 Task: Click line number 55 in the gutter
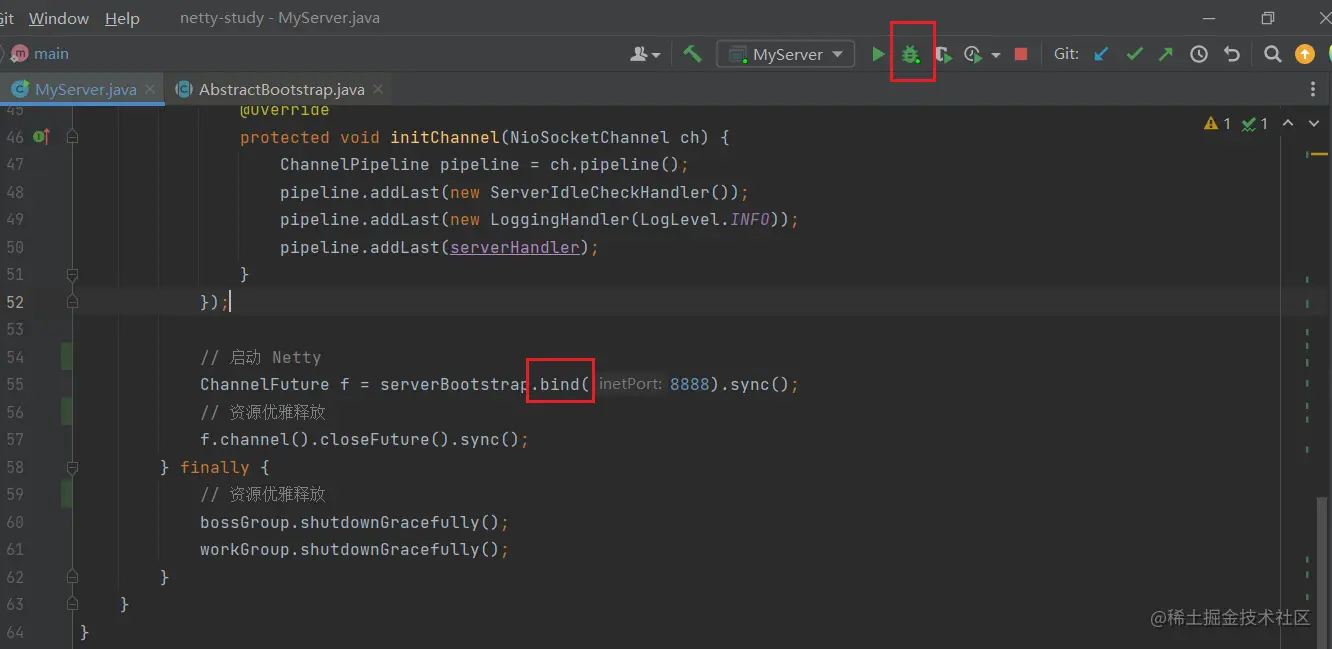[14, 384]
